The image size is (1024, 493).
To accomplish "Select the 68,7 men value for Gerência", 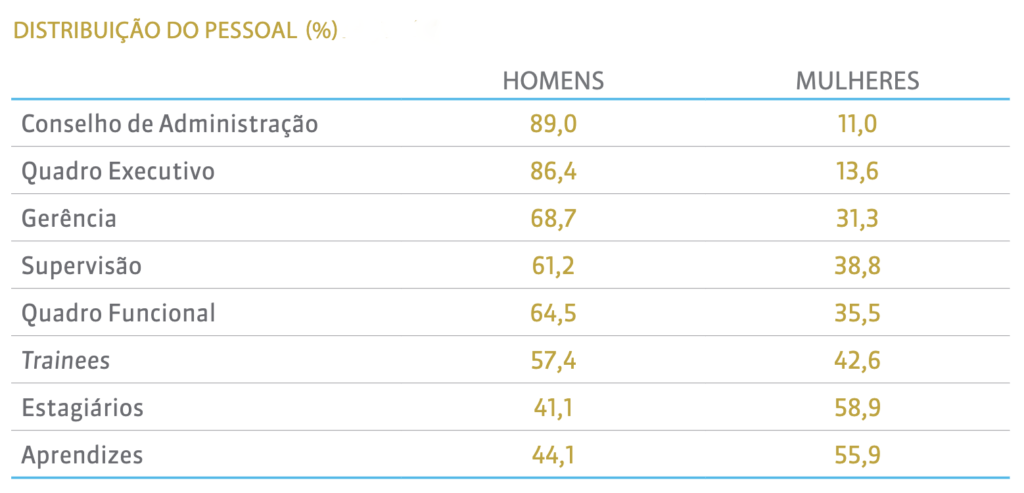I will tap(554, 218).
